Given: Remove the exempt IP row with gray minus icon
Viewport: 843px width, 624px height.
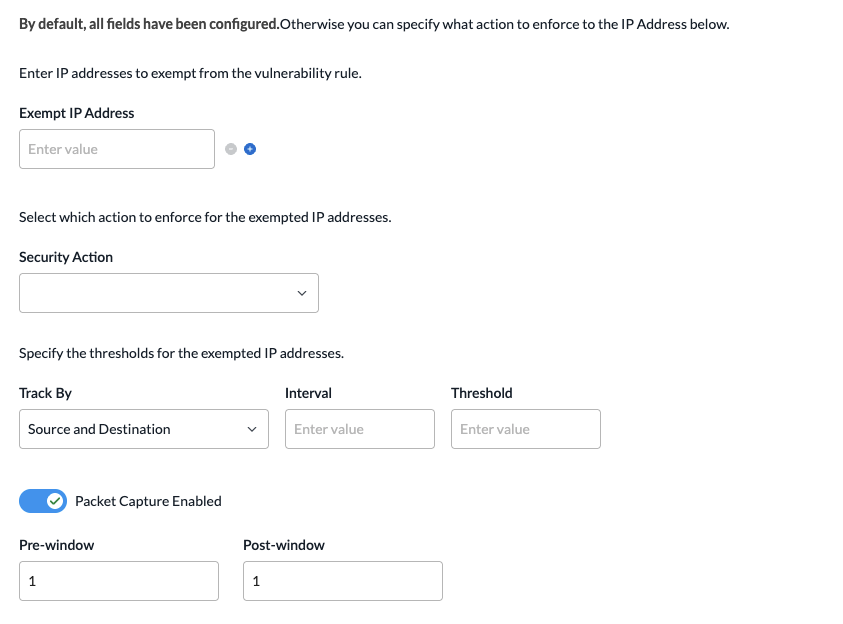Looking at the screenshot, I should (x=231, y=149).
